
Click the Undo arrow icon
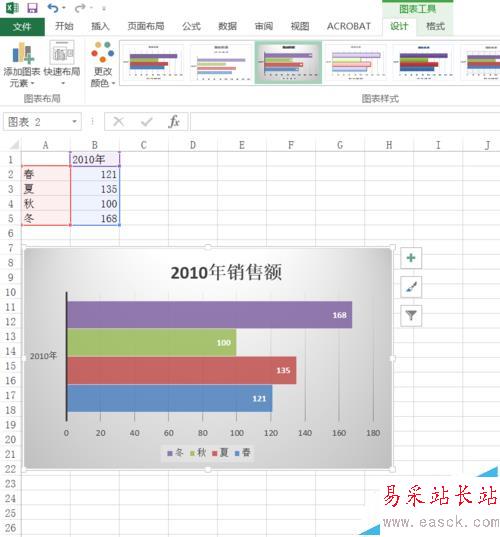point(53,8)
